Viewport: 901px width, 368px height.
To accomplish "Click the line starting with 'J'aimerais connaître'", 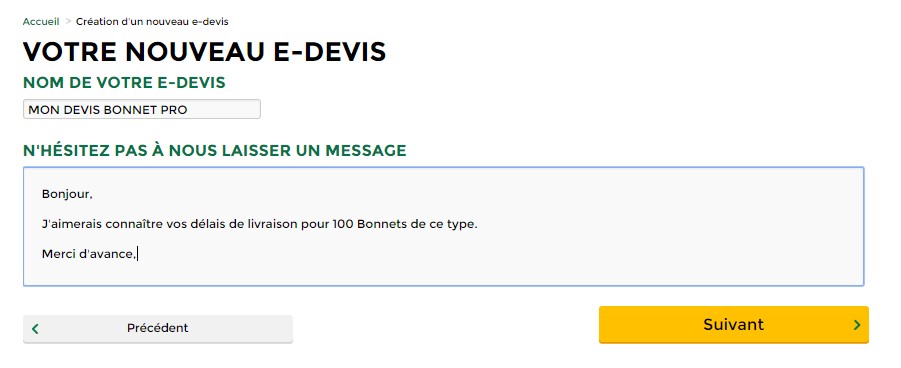I will click(x=260, y=224).
